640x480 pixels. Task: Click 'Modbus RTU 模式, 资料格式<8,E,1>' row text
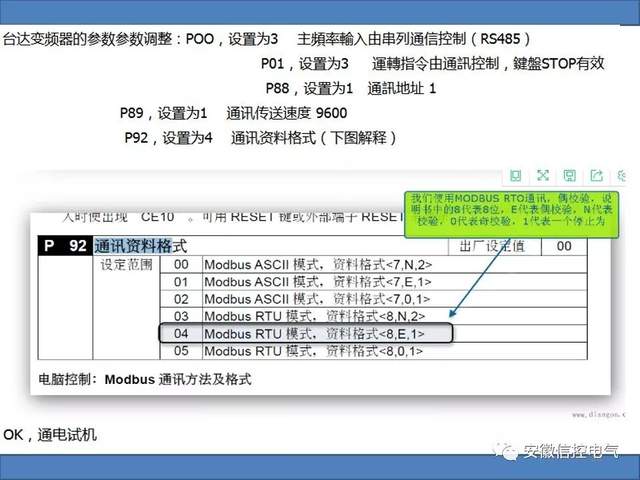pyautogui.click(x=314, y=334)
